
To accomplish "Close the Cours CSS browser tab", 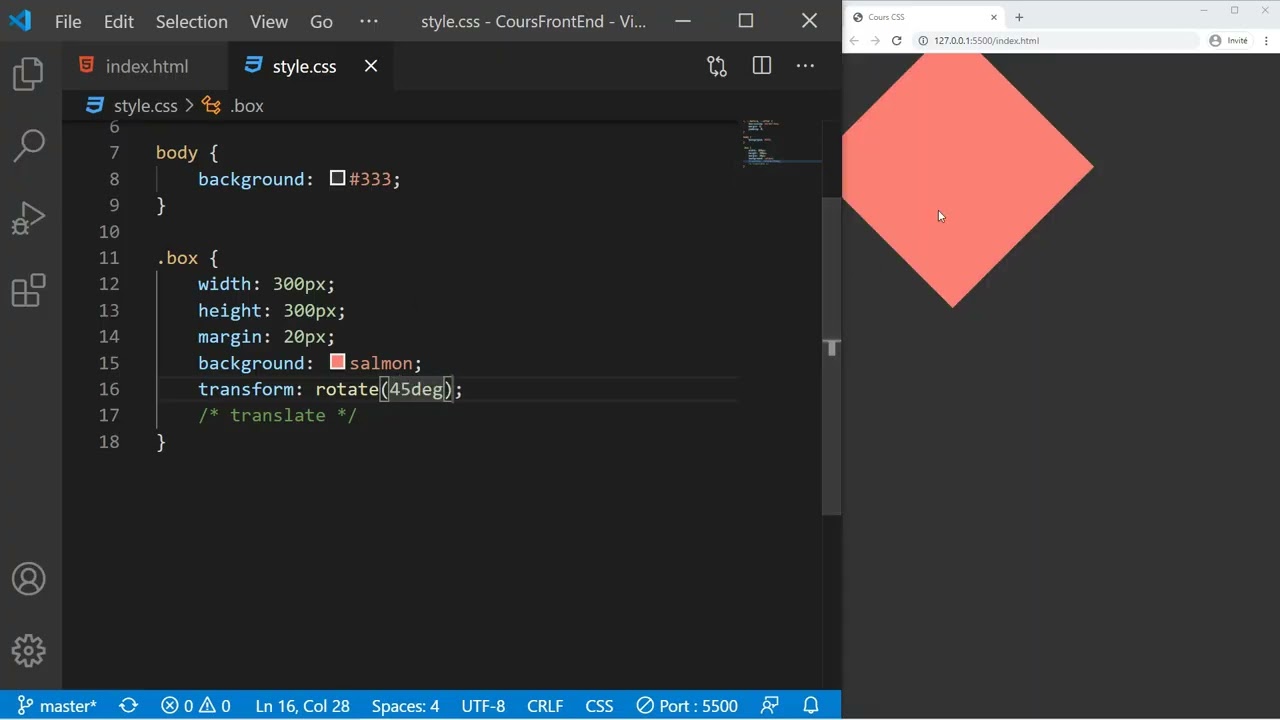I will (994, 17).
